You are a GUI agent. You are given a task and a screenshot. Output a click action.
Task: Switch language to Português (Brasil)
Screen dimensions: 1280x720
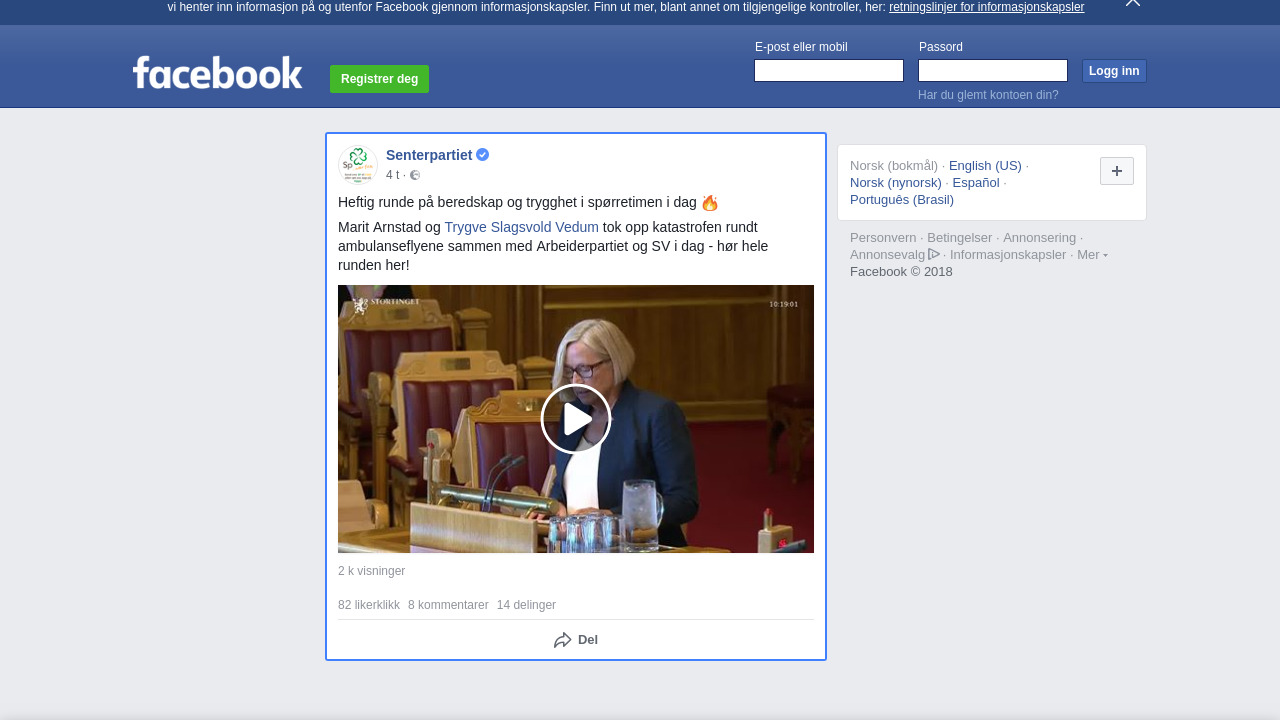point(902,200)
